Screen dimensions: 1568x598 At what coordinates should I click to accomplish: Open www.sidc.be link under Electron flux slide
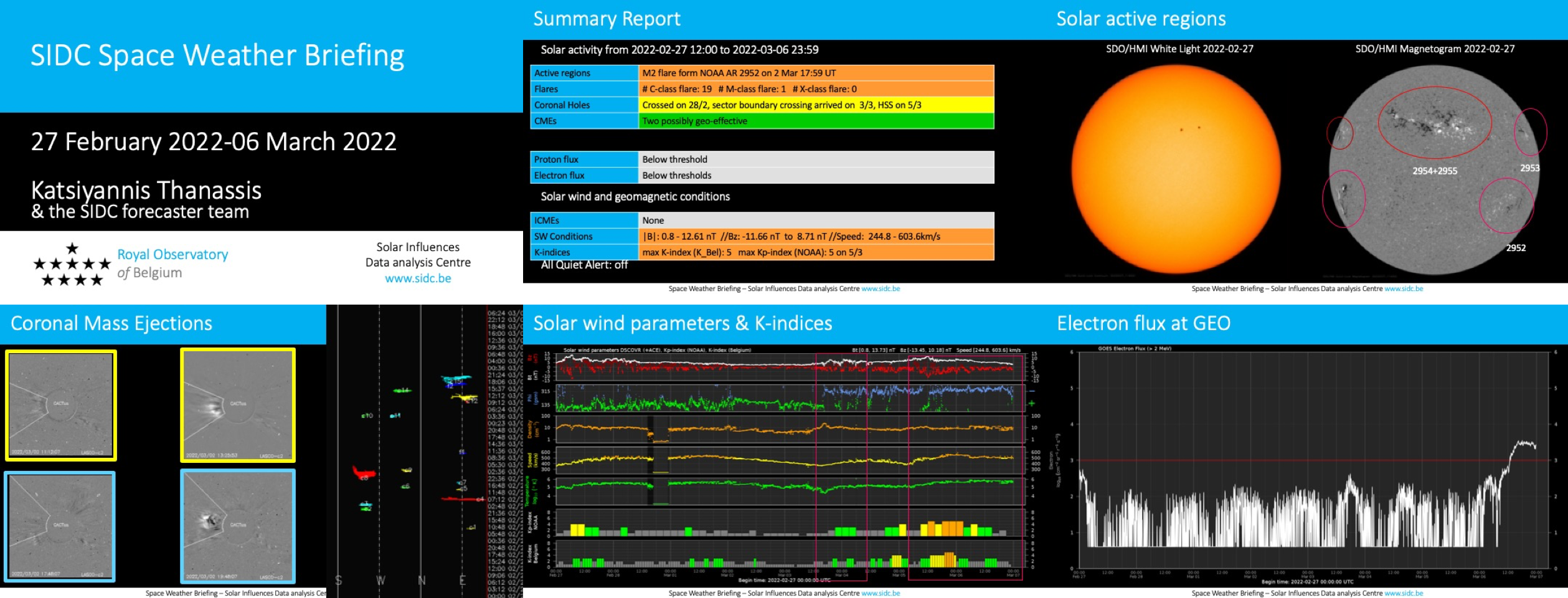pos(1404,593)
